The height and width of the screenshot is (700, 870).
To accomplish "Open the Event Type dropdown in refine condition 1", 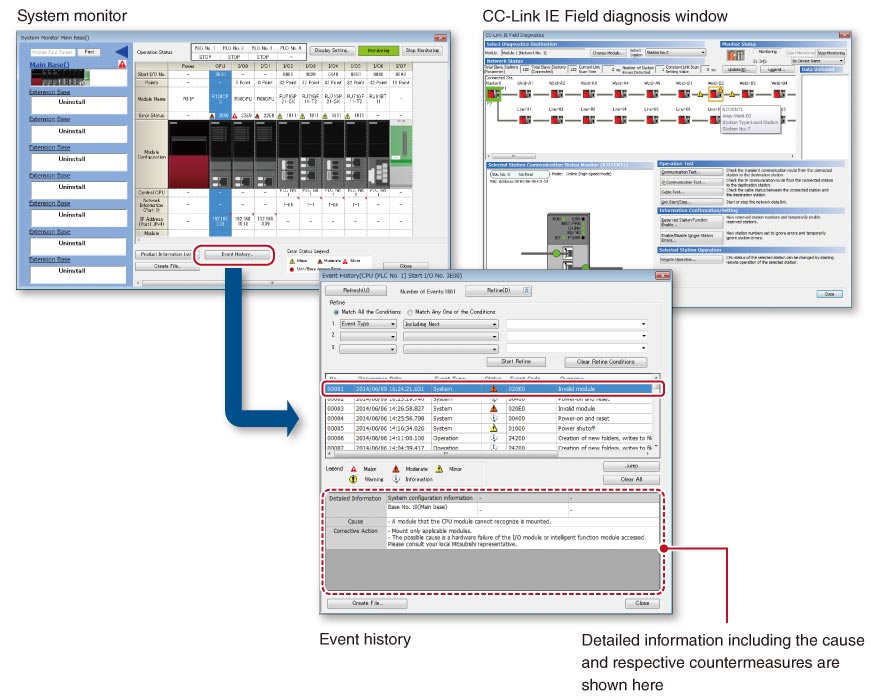I will pos(392,324).
